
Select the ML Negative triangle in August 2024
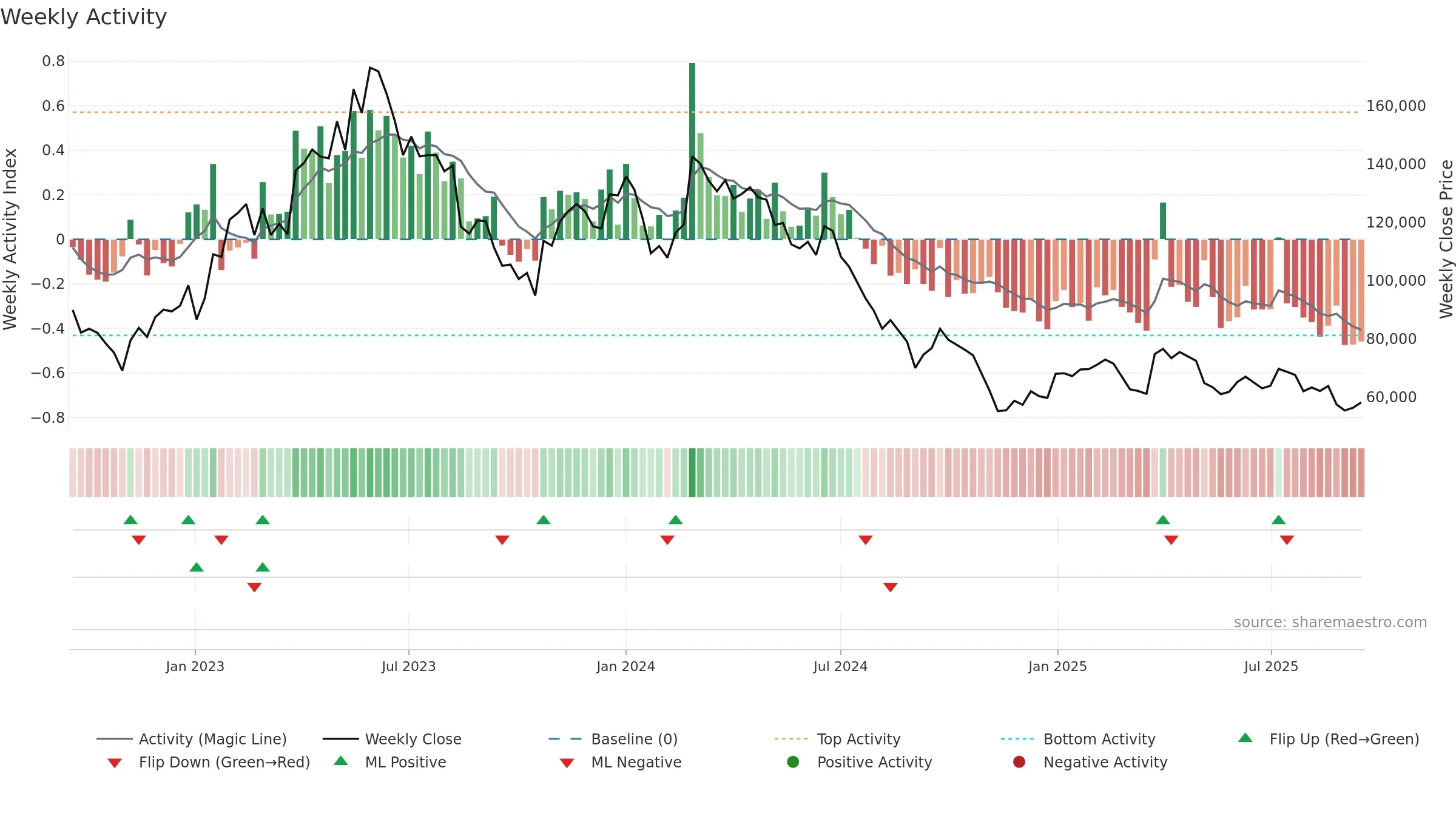(x=891, y=587)
